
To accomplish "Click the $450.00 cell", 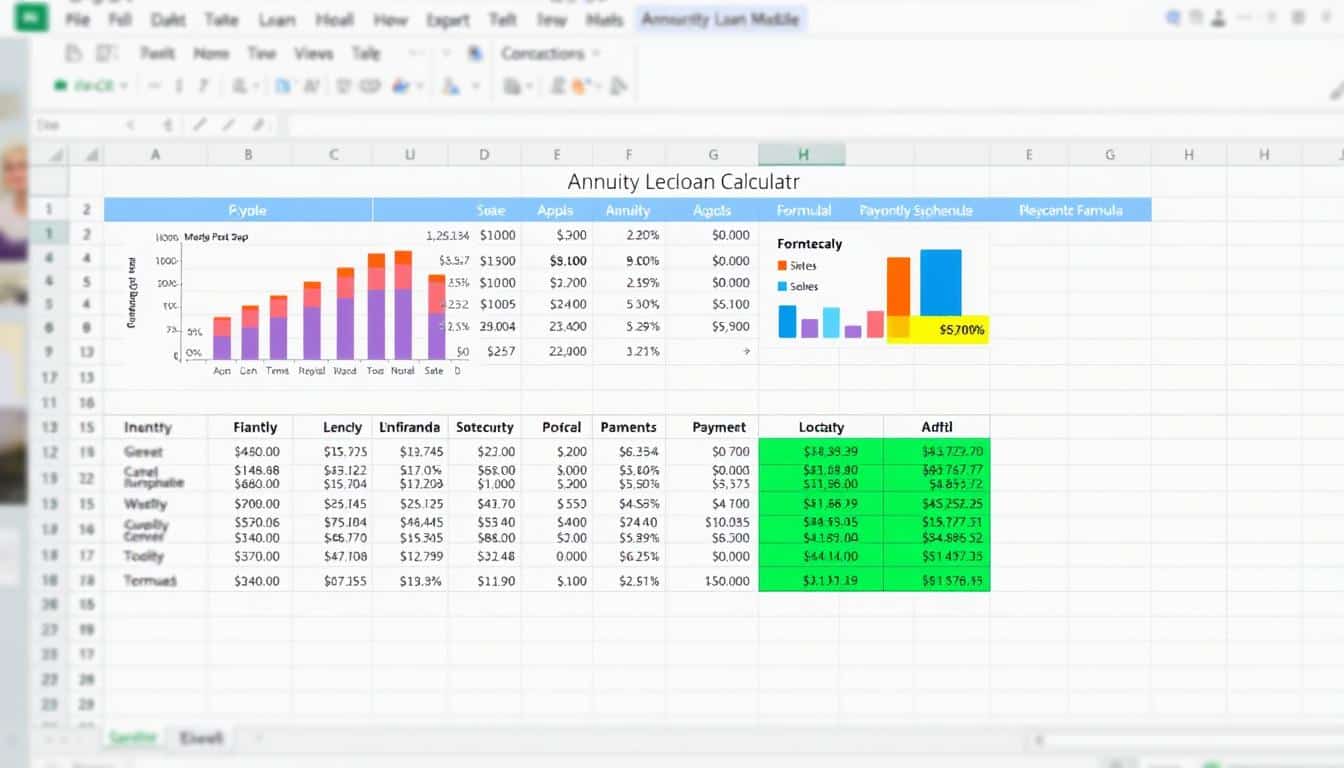I will point(257,452).
